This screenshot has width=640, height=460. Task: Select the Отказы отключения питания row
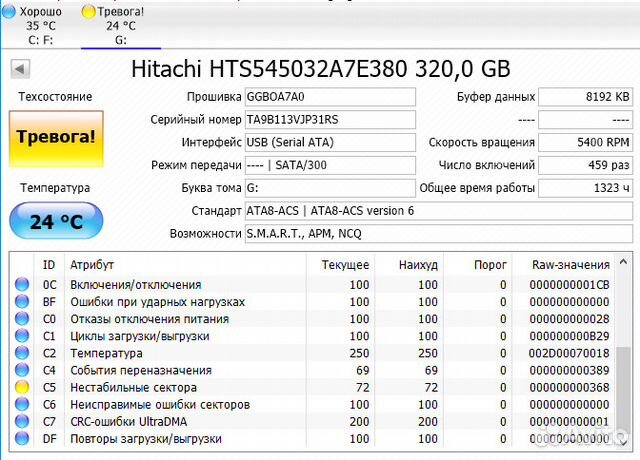313,319
